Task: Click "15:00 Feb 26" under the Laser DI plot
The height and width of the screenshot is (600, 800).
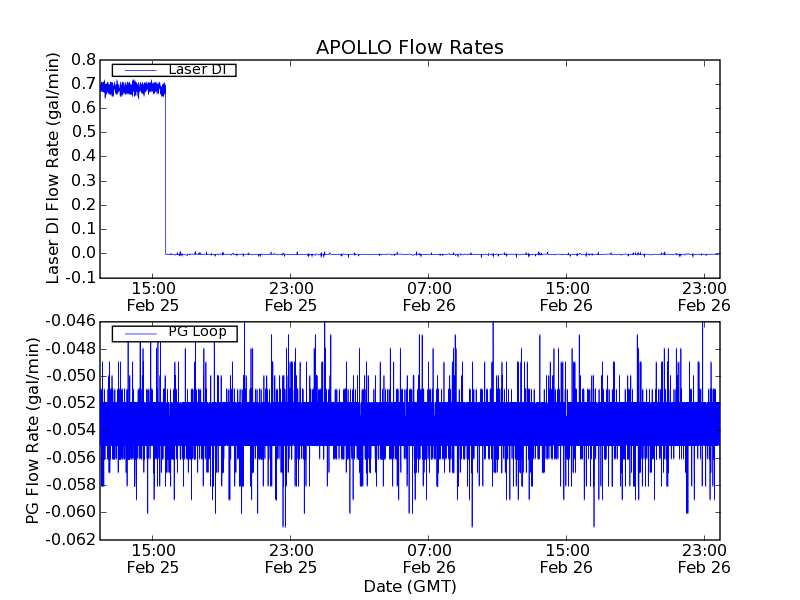Action: [x=566, y=297]
